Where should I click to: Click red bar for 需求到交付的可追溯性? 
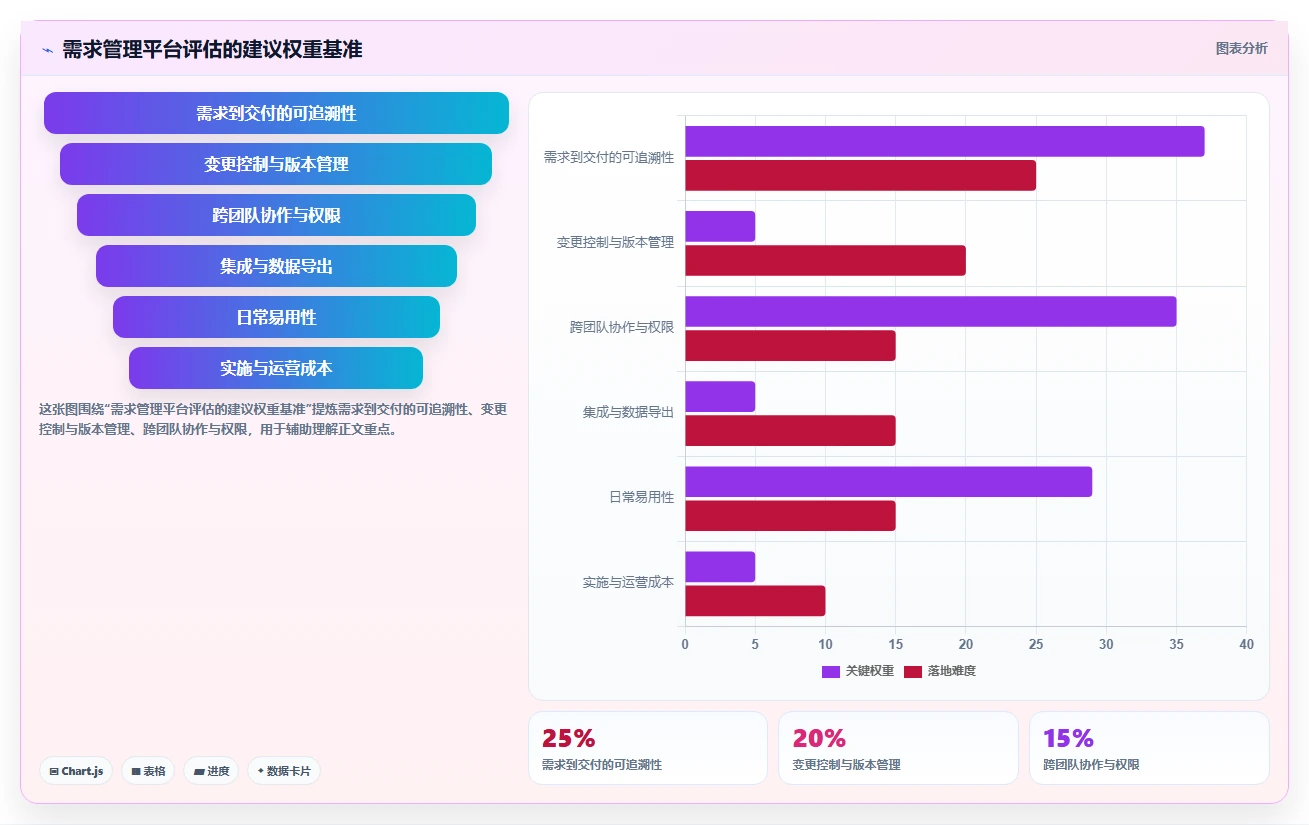click(860, 175)
